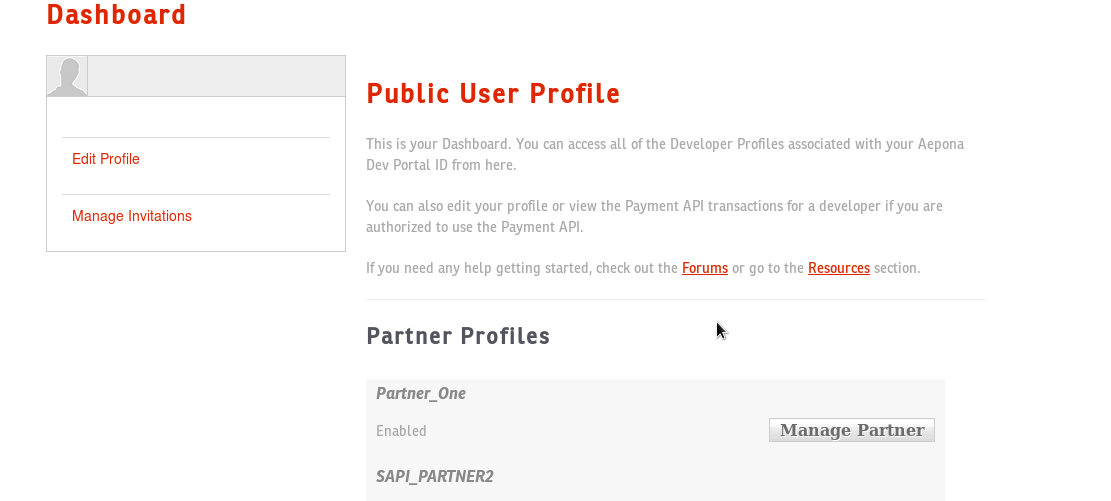Go to the Resources section link
Viewport: 1111px width, 501px height.
click(x=839, y=268)
